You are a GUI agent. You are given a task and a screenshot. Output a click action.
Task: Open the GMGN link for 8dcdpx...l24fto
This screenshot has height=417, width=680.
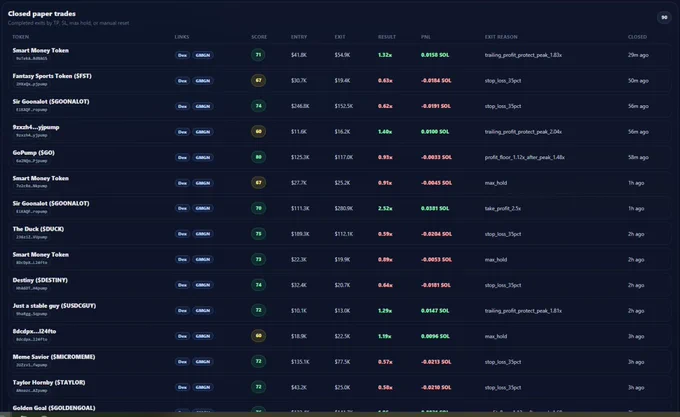203,336
